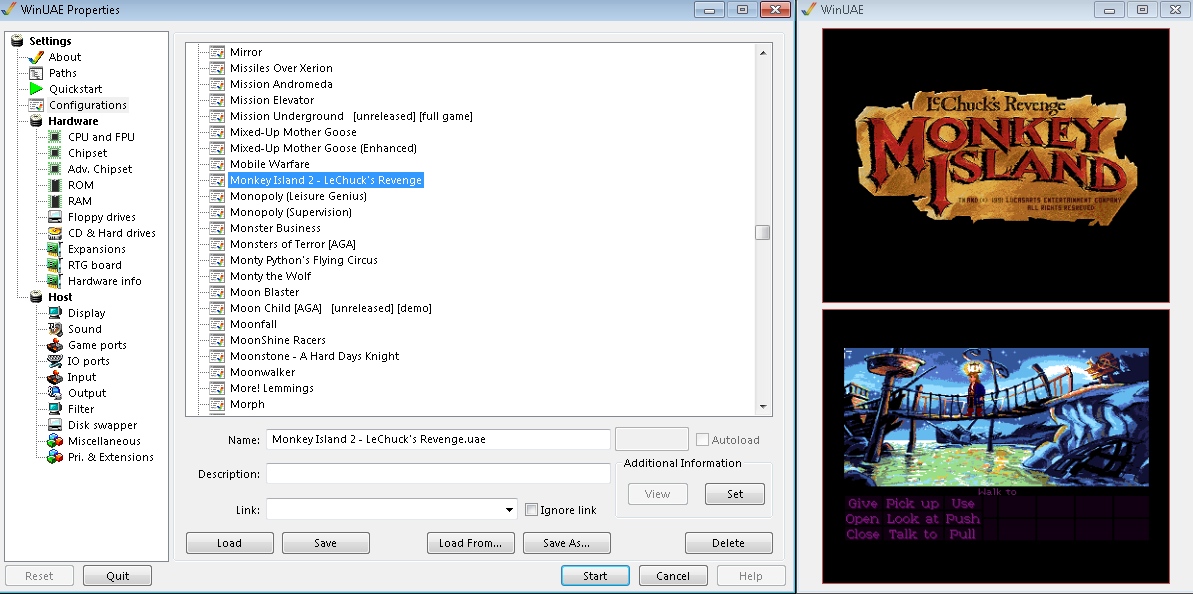Click the Load From... button

[470, 543]
